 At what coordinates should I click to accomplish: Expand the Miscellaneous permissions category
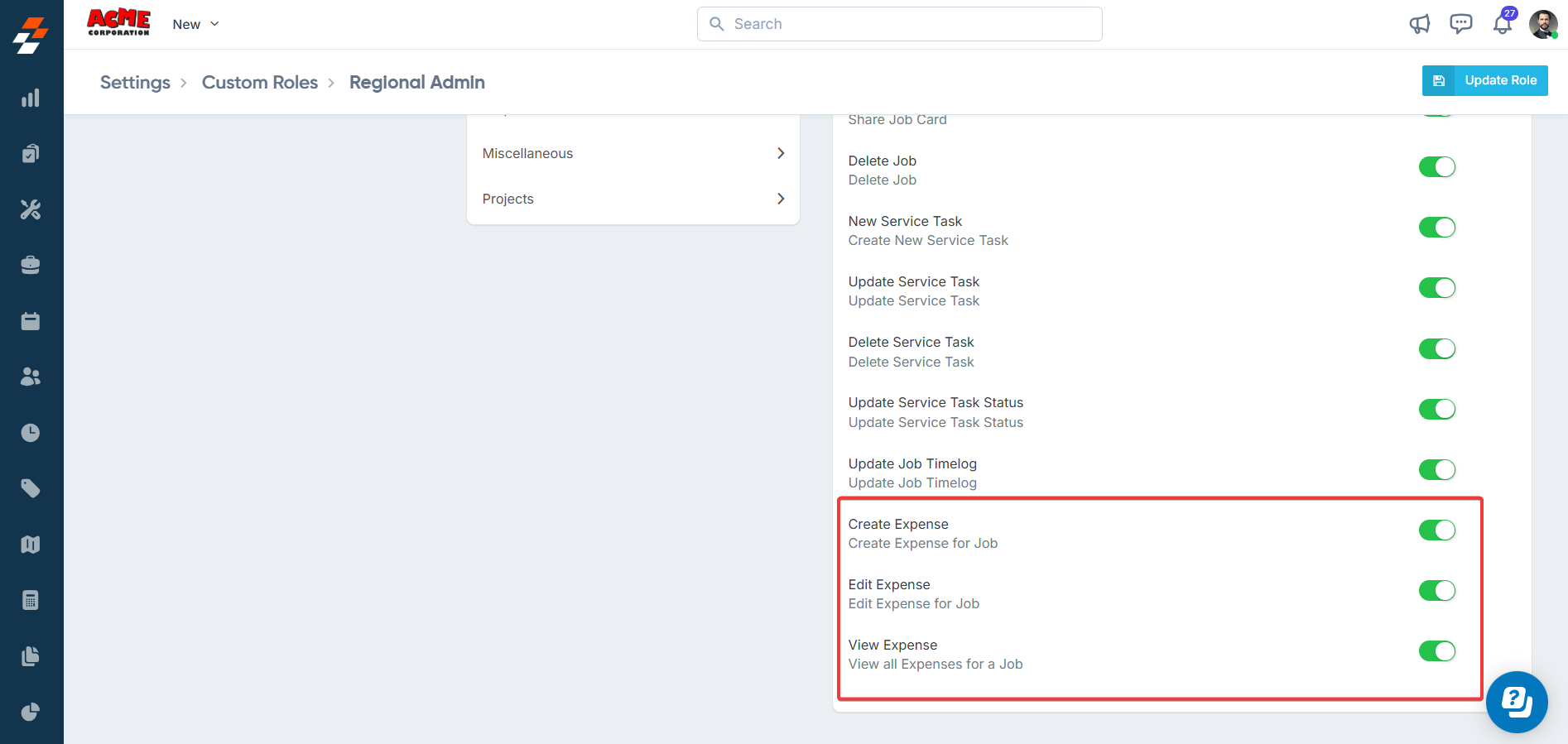pyautogui.click(x=632, y=153)
